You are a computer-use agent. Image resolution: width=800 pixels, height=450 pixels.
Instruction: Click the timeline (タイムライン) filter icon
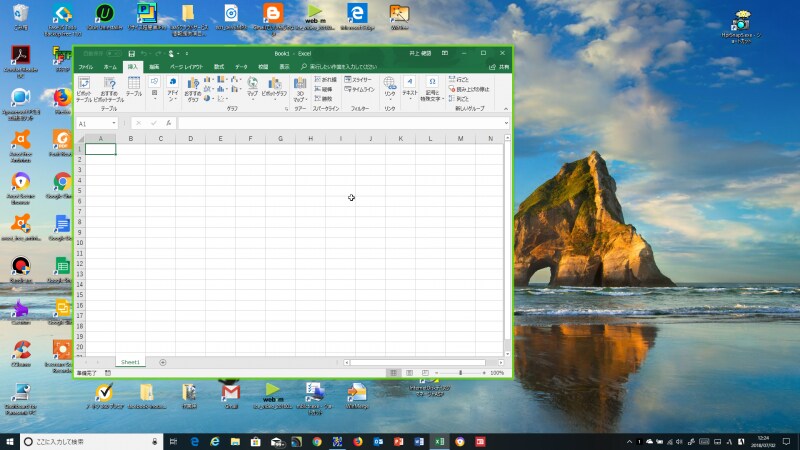(x=360, y=89)
